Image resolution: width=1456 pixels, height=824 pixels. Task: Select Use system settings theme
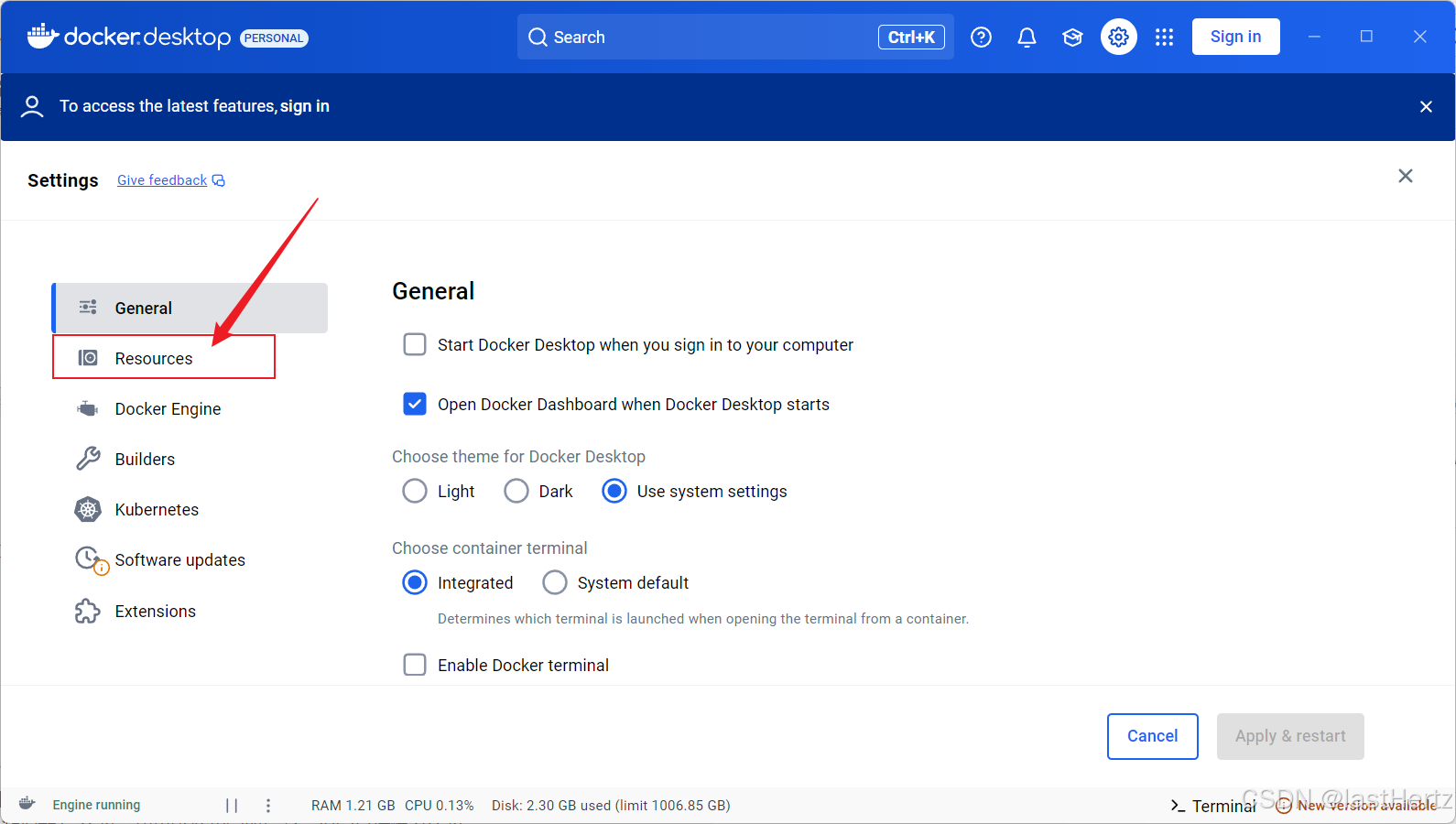pos(614,491)
